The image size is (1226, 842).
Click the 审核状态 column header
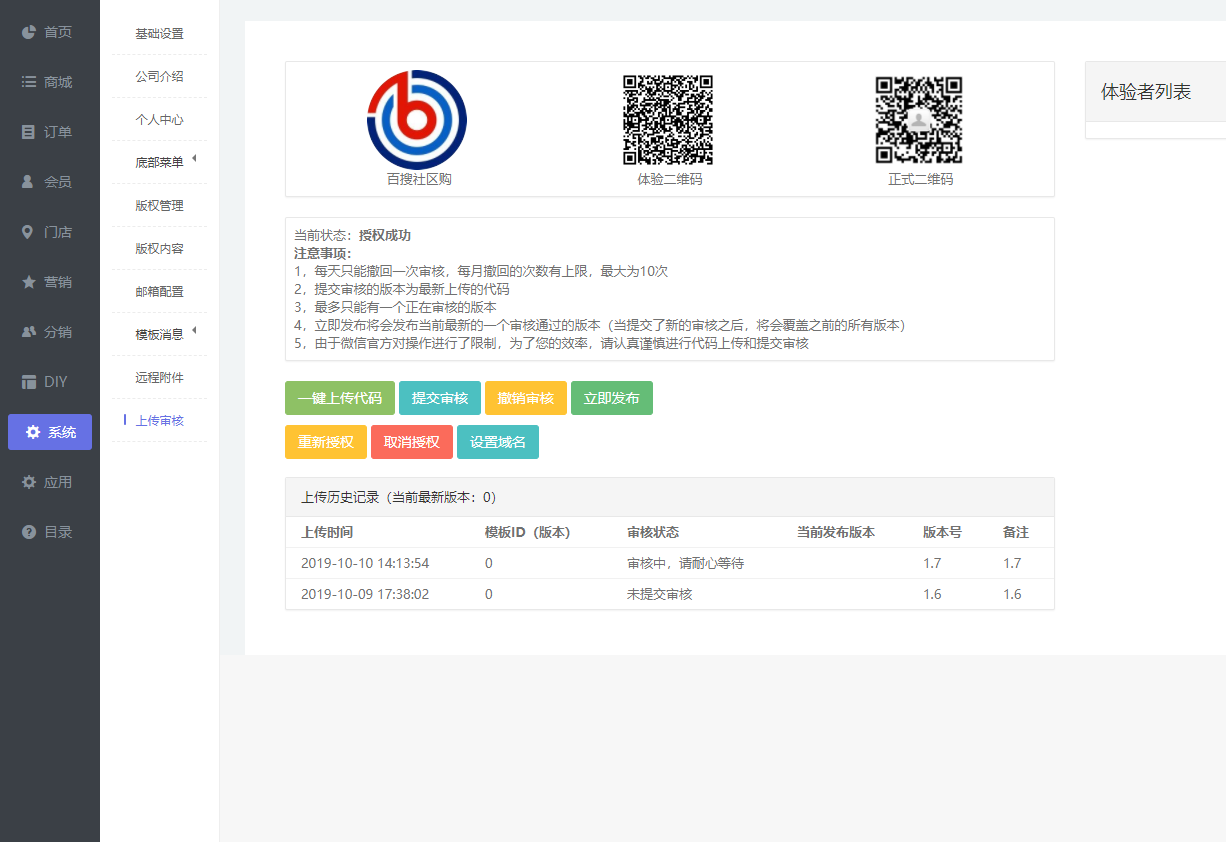coord(653,532)
